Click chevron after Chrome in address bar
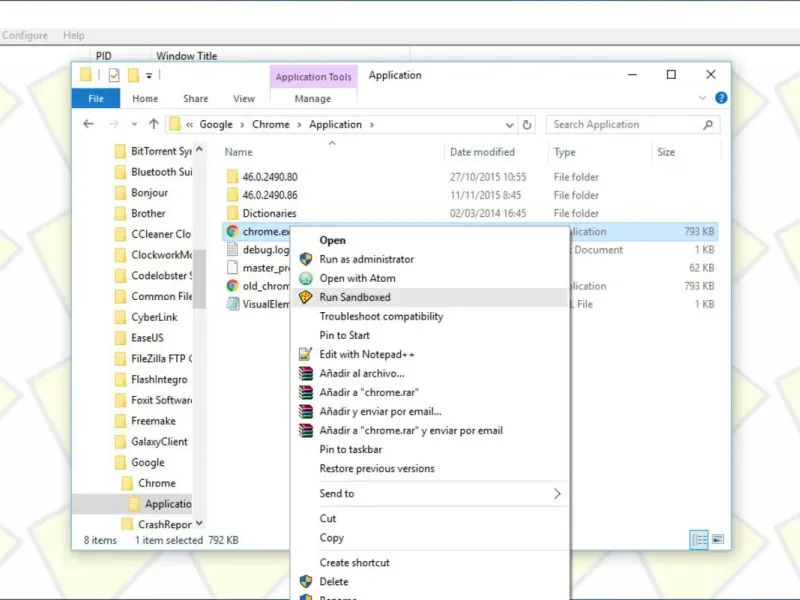800x600 pixels. [x=299, y=125]
